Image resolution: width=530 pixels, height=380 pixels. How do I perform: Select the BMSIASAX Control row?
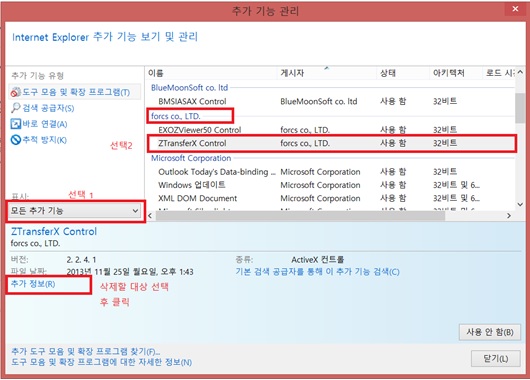click(331, 101)
